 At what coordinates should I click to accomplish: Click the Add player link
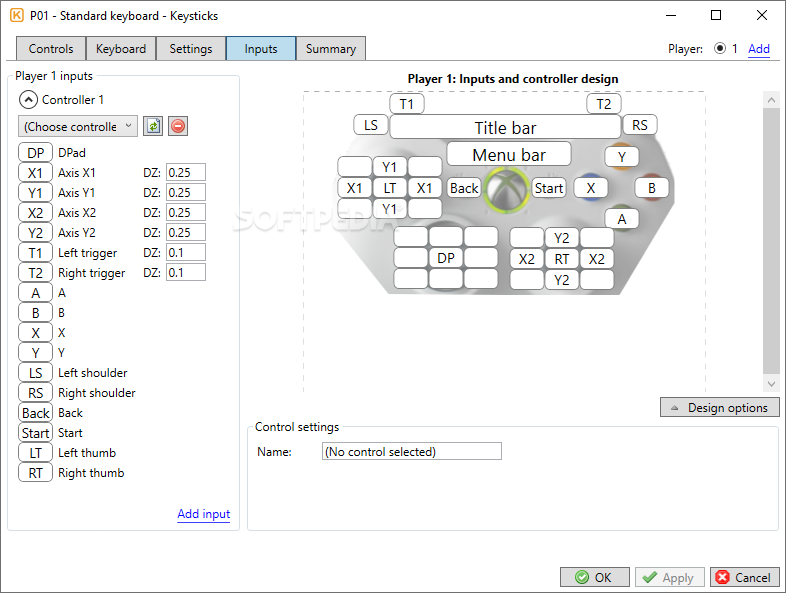[x=758, y=49]
